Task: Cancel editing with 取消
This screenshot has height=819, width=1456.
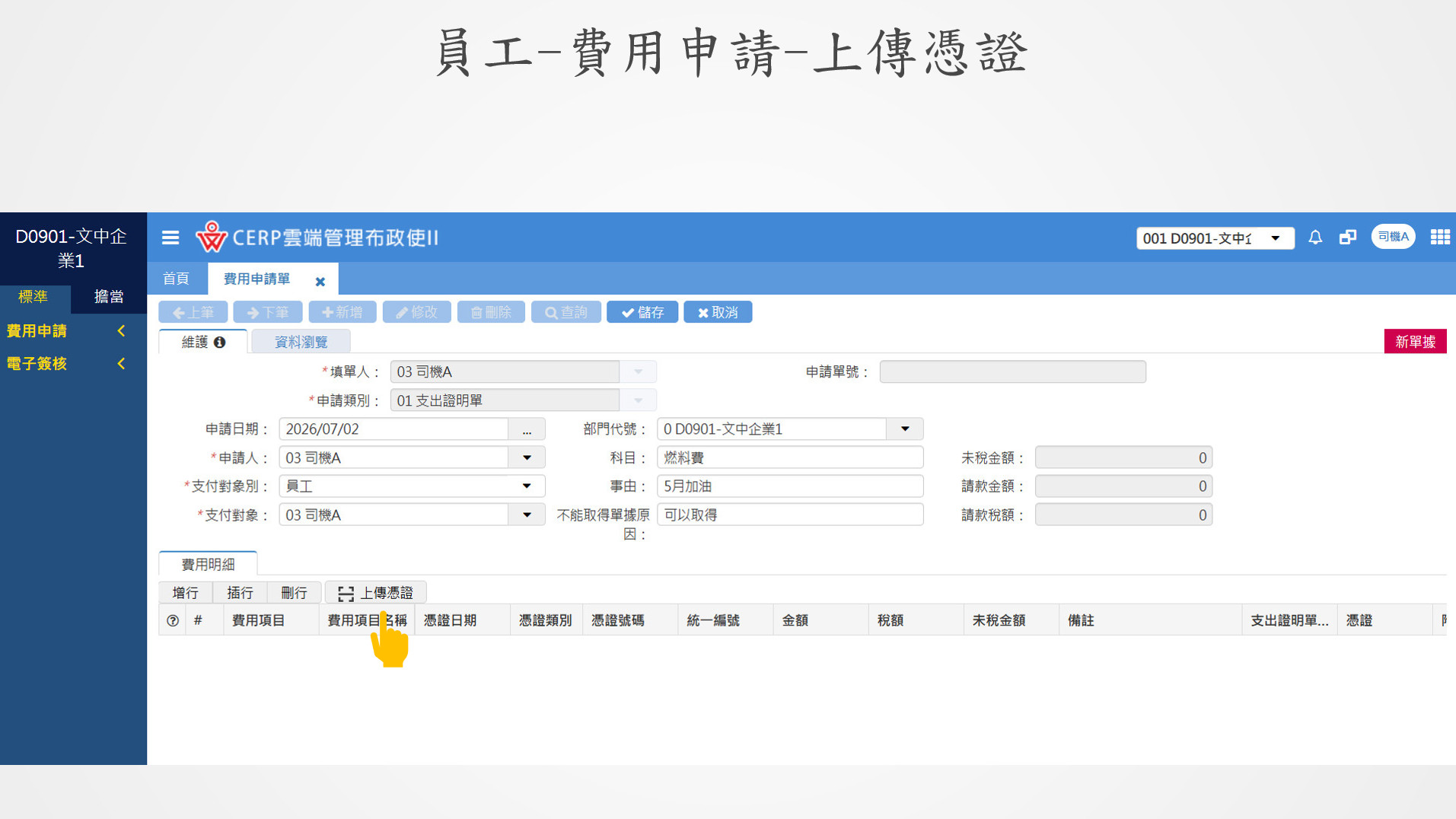Action: [x=718, y=312]
